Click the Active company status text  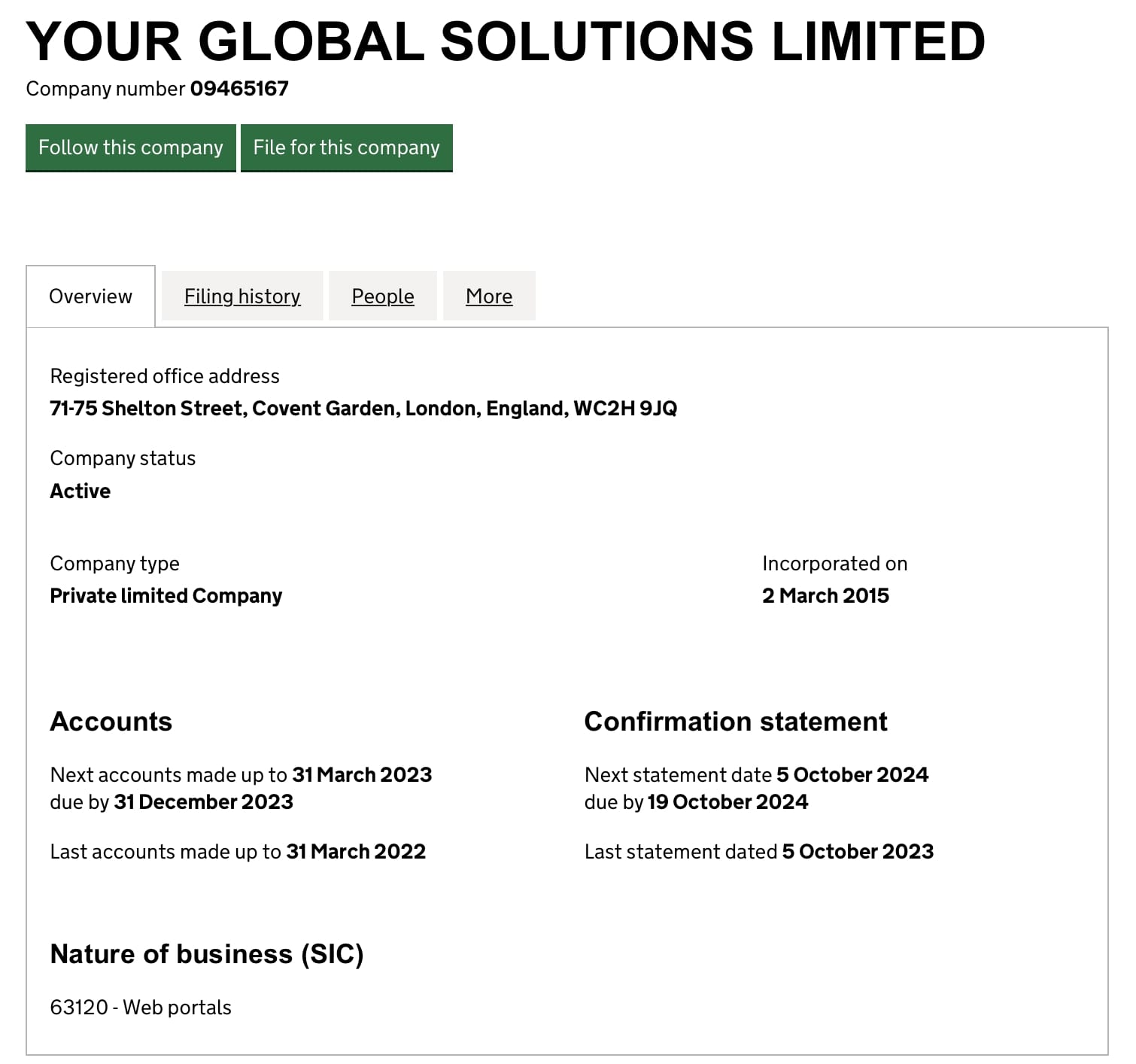[x=80, y=491]
